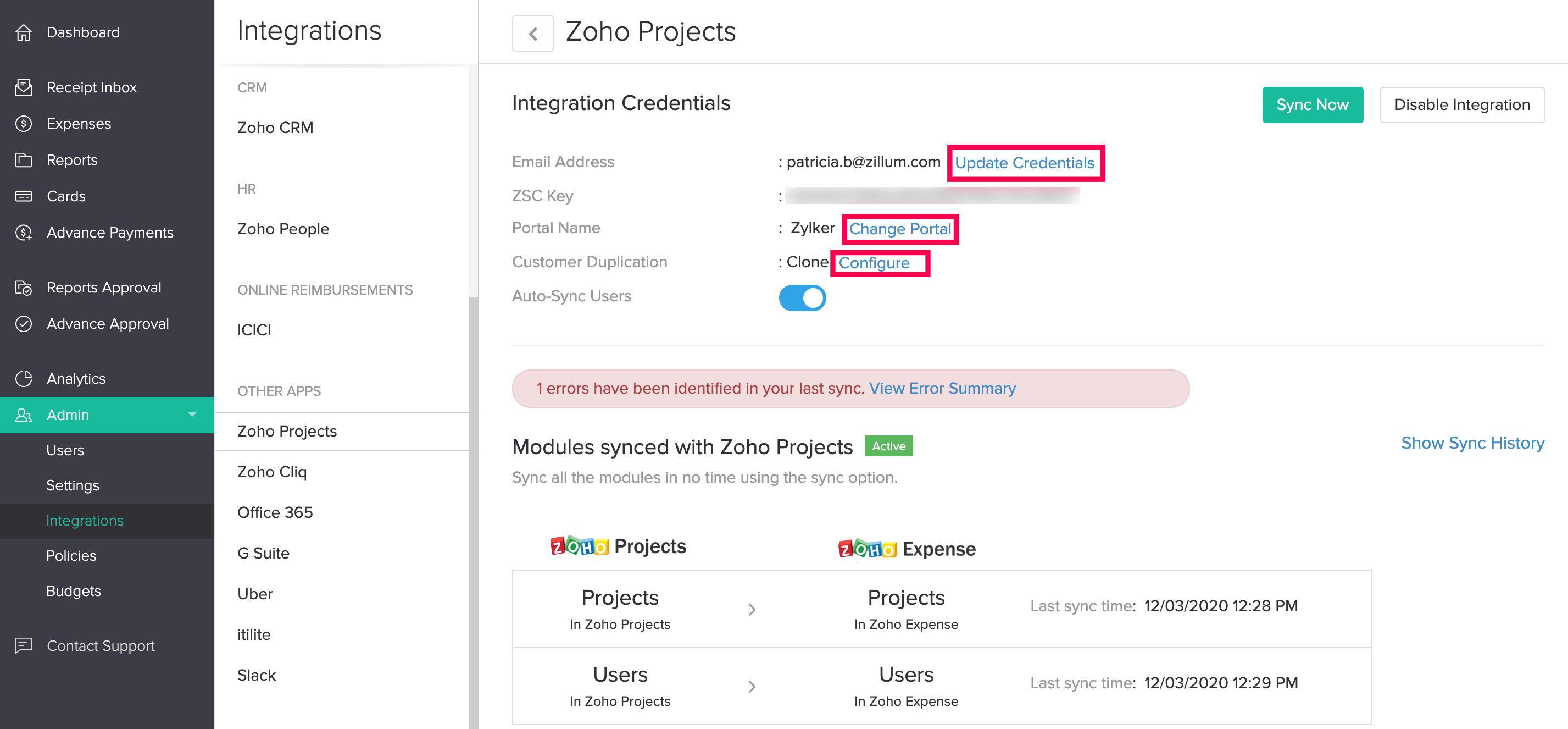
Task: Toggle the Auto-Sync Users switch
Action: click(802, 298)
